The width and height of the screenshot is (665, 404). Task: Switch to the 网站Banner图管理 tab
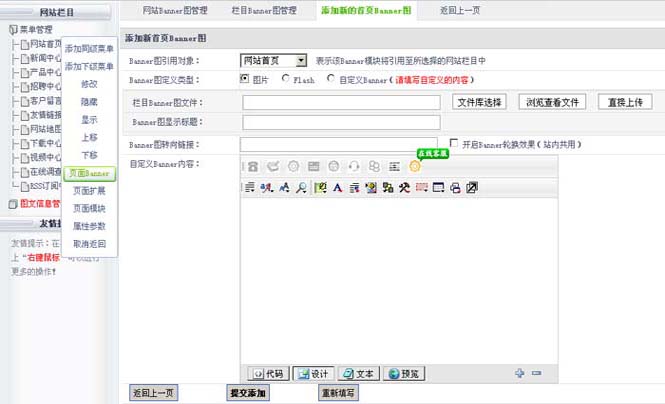tap(175, 11)
